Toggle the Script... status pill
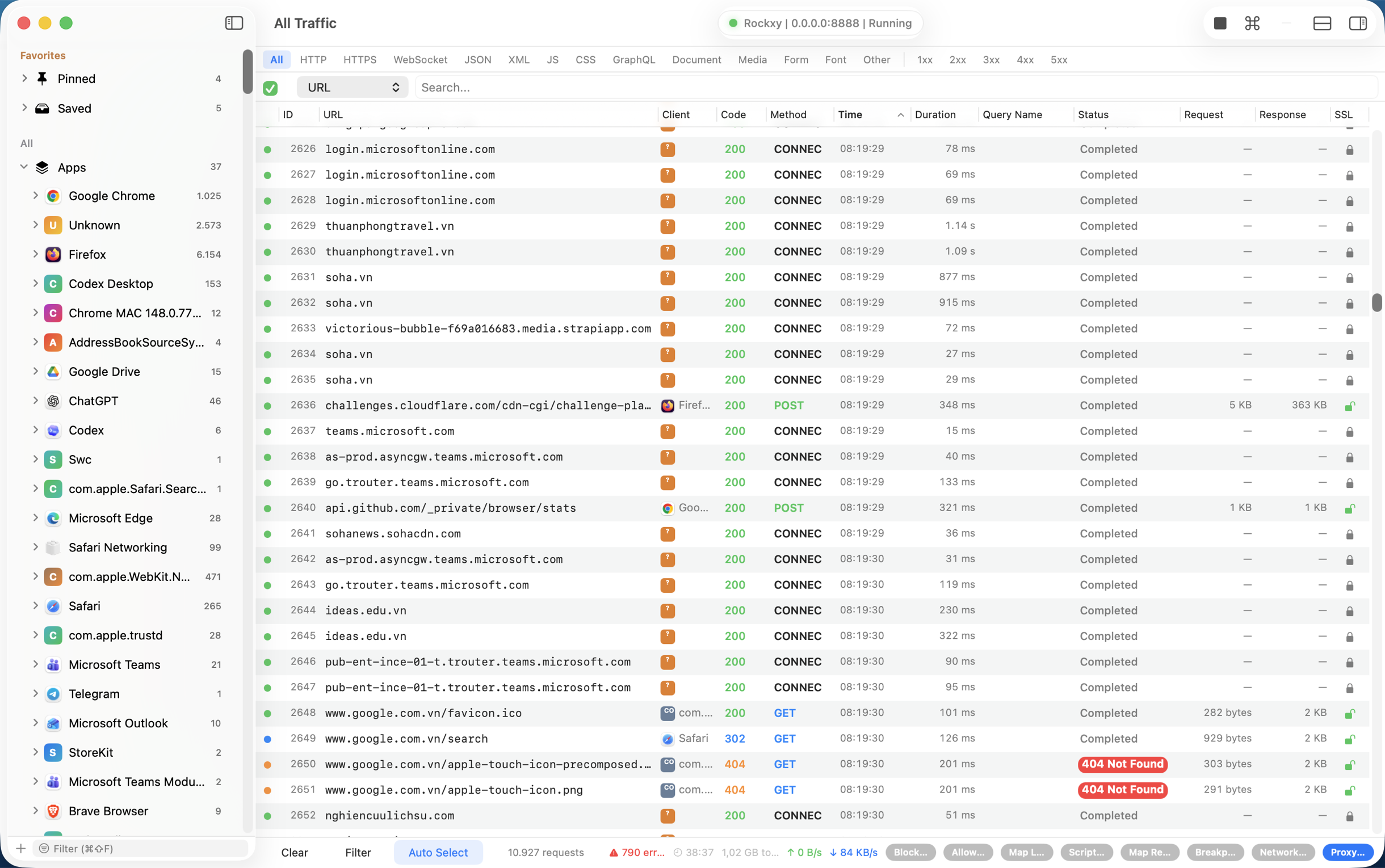The image size is (1385, 868). [1086, 852]
